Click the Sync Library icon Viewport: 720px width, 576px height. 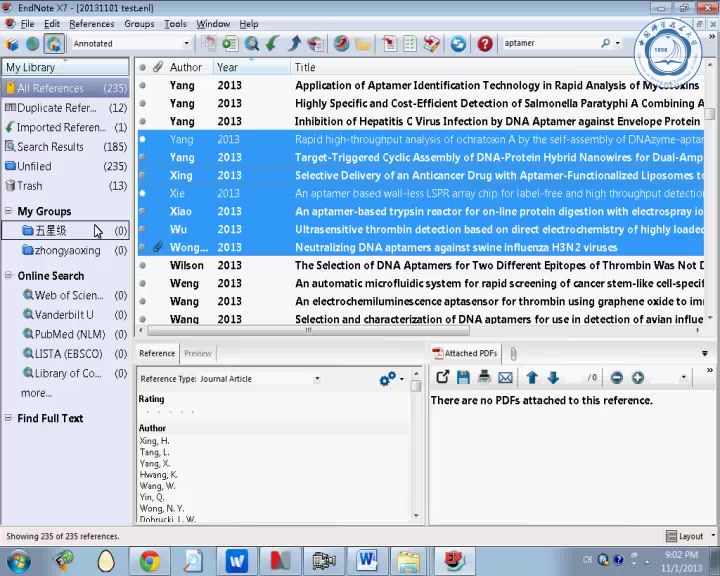[458, 44]
